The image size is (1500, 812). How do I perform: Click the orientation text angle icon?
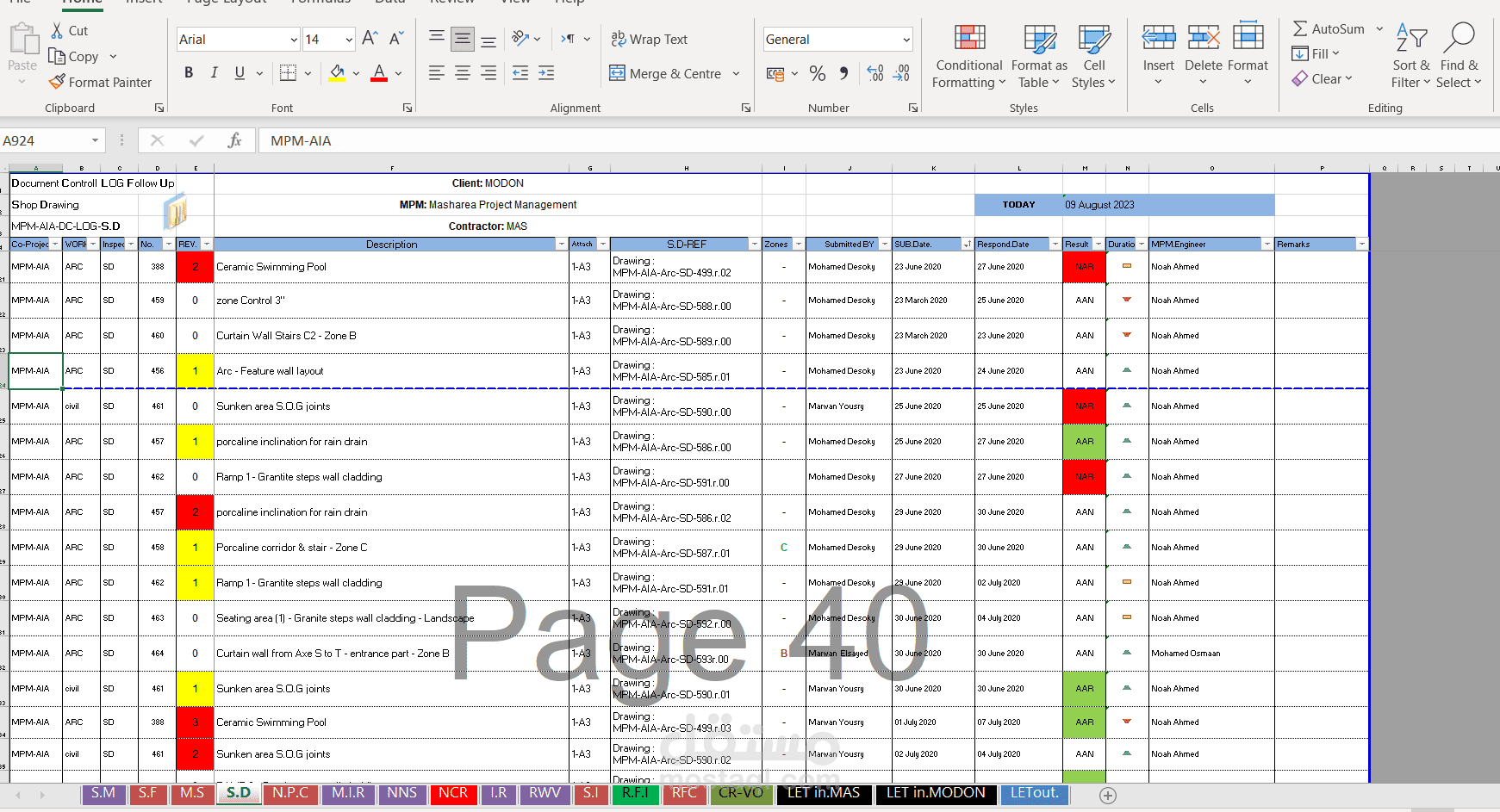tap(520, 39)
